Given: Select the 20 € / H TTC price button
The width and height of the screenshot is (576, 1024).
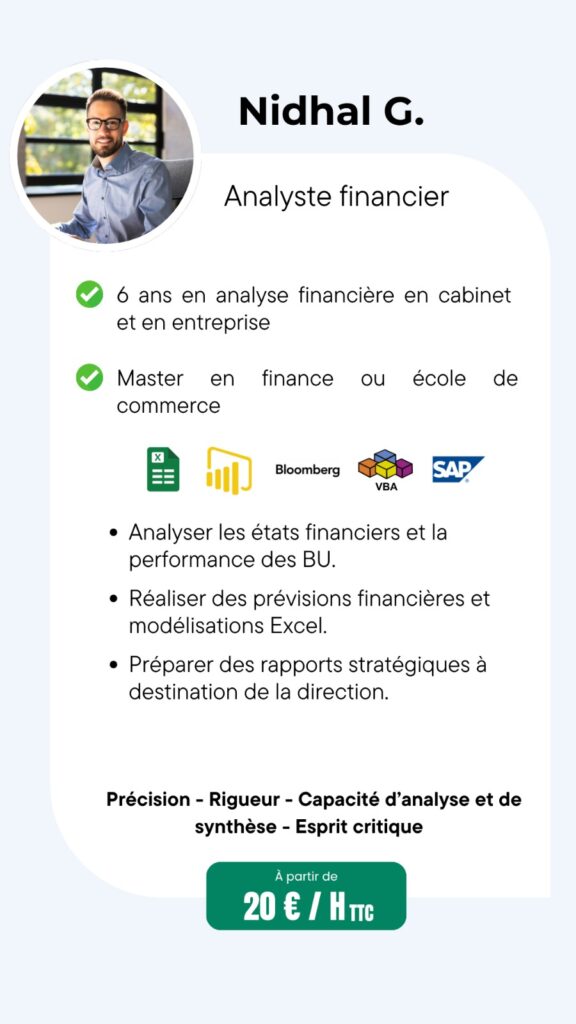Looking at the screenshot, I should point(306,895).
